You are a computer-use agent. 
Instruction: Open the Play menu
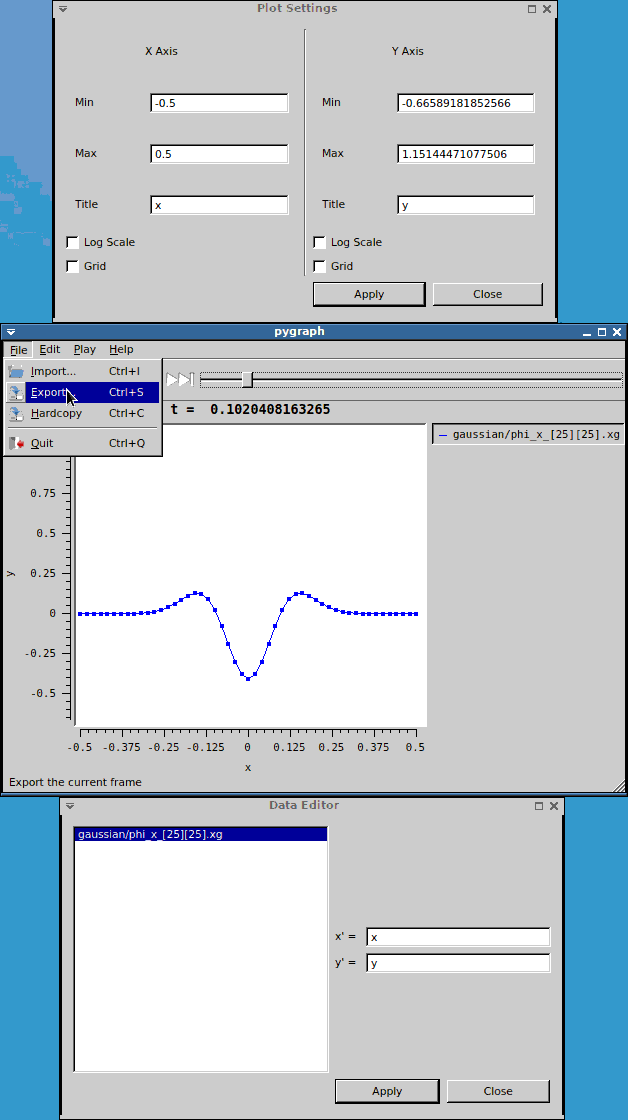pos(85,350)
